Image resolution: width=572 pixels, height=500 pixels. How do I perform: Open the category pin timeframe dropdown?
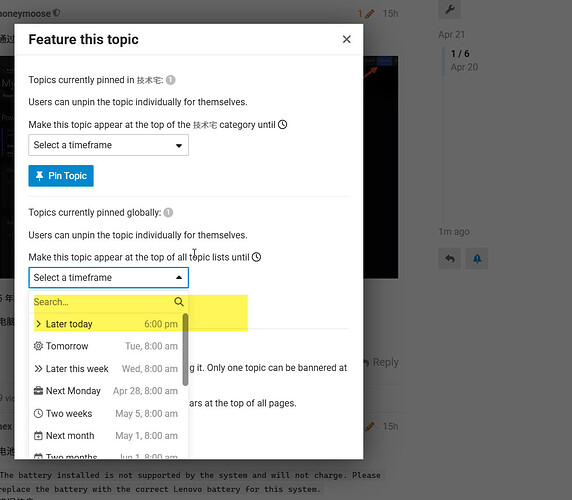[108, 145]
